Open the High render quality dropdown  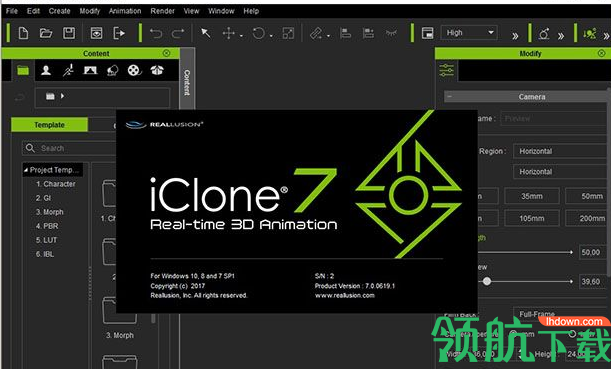coord(469,33)
